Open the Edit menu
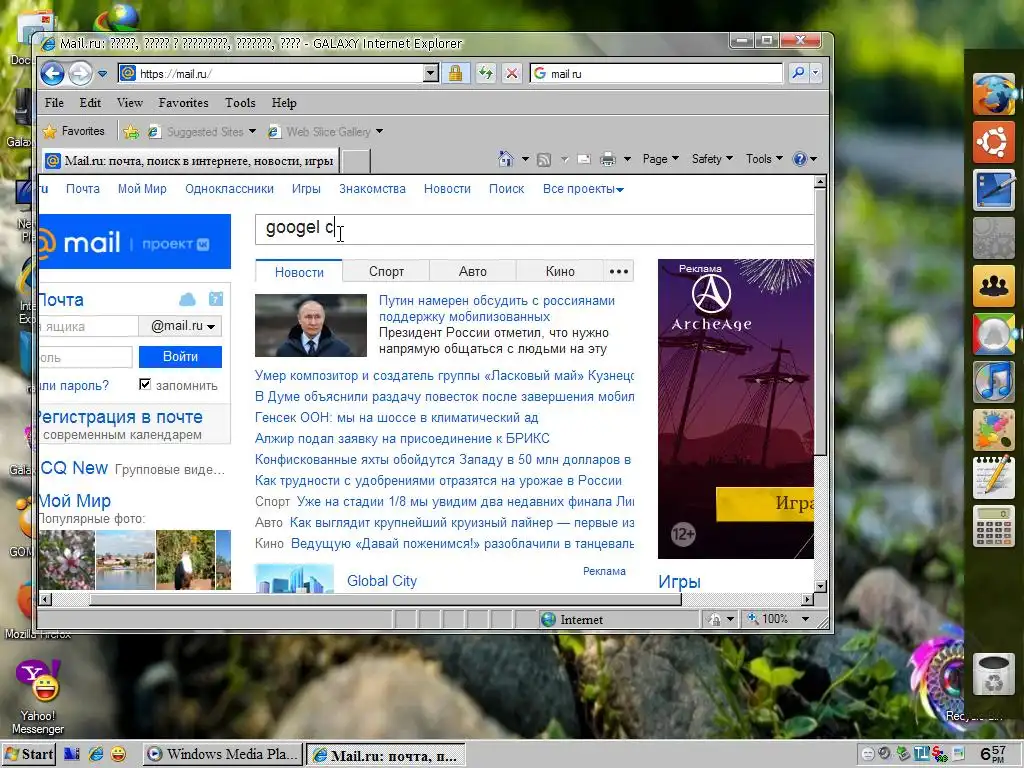The image size is (1024, 768). click(90, 103)
